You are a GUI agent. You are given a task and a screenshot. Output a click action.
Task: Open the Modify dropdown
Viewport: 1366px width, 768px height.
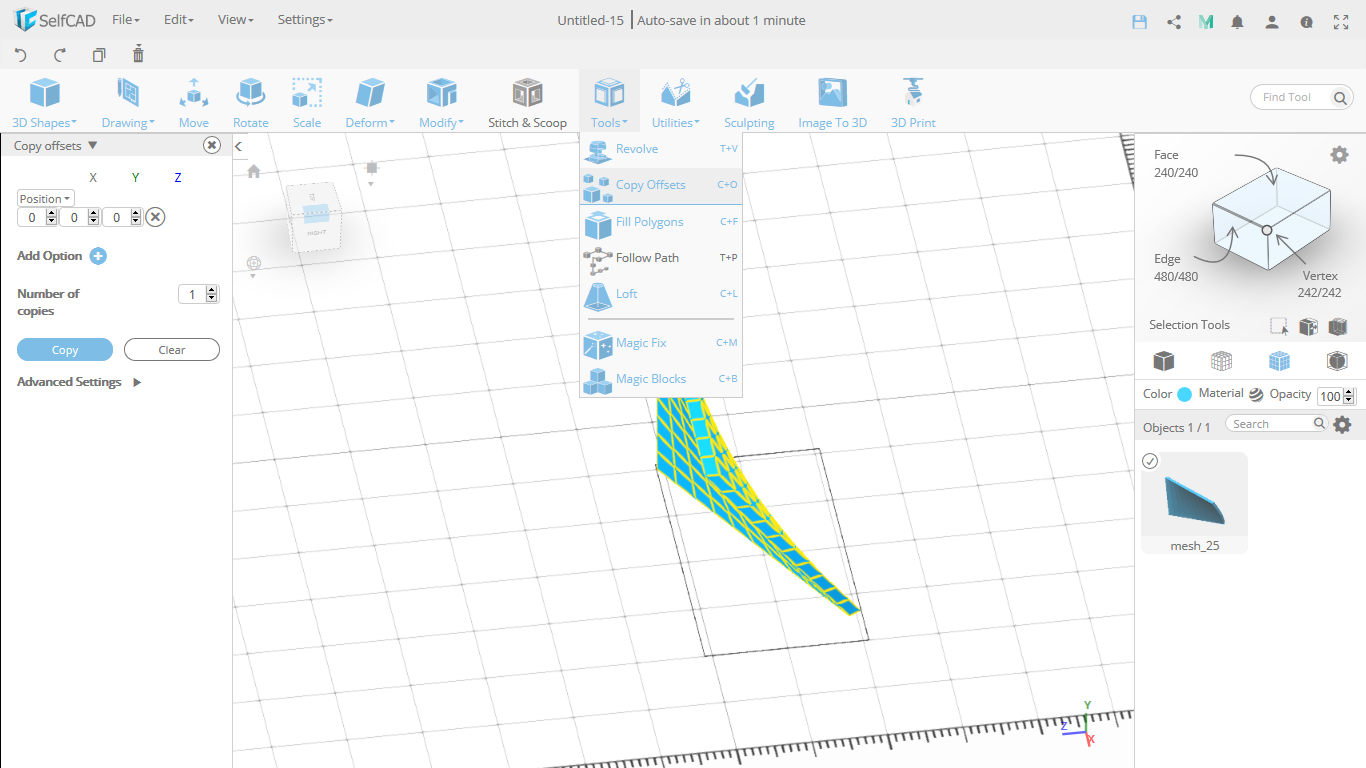(x=441, y=104)
